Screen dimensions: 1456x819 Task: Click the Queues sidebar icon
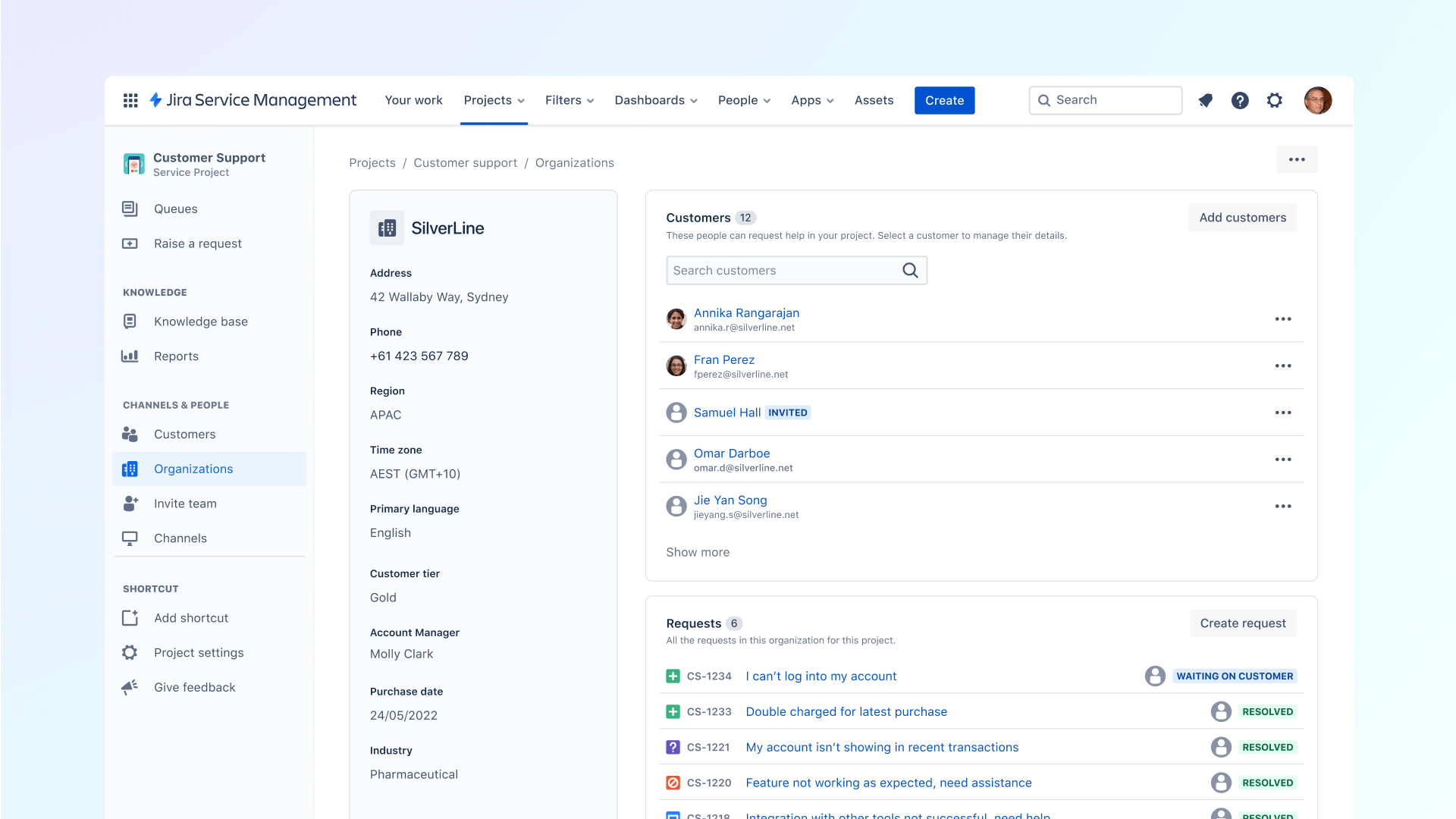click(x=130, y=209)
